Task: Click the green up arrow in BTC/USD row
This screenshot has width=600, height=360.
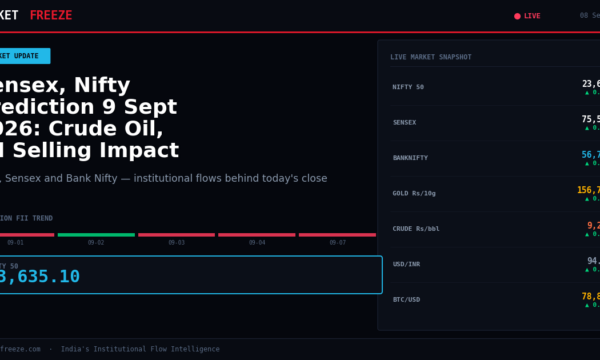Action: coord(587,305)
